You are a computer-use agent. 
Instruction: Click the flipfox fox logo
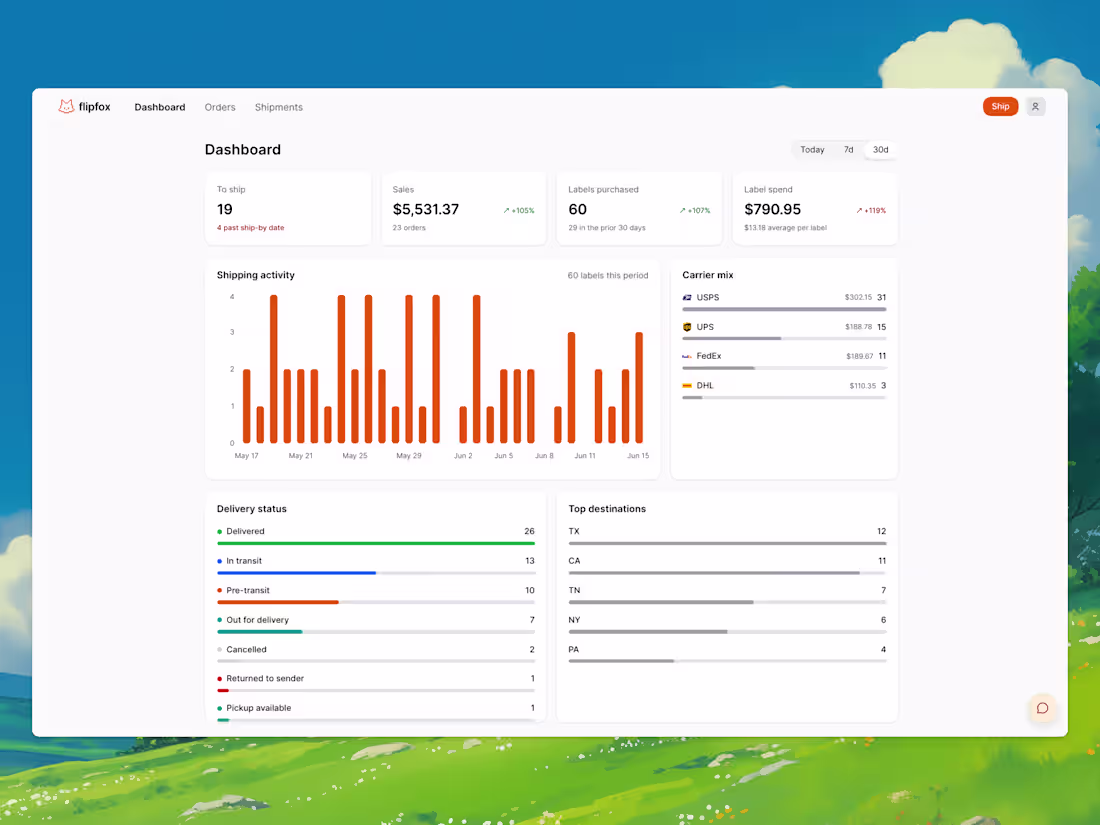[x=66, y=107]
